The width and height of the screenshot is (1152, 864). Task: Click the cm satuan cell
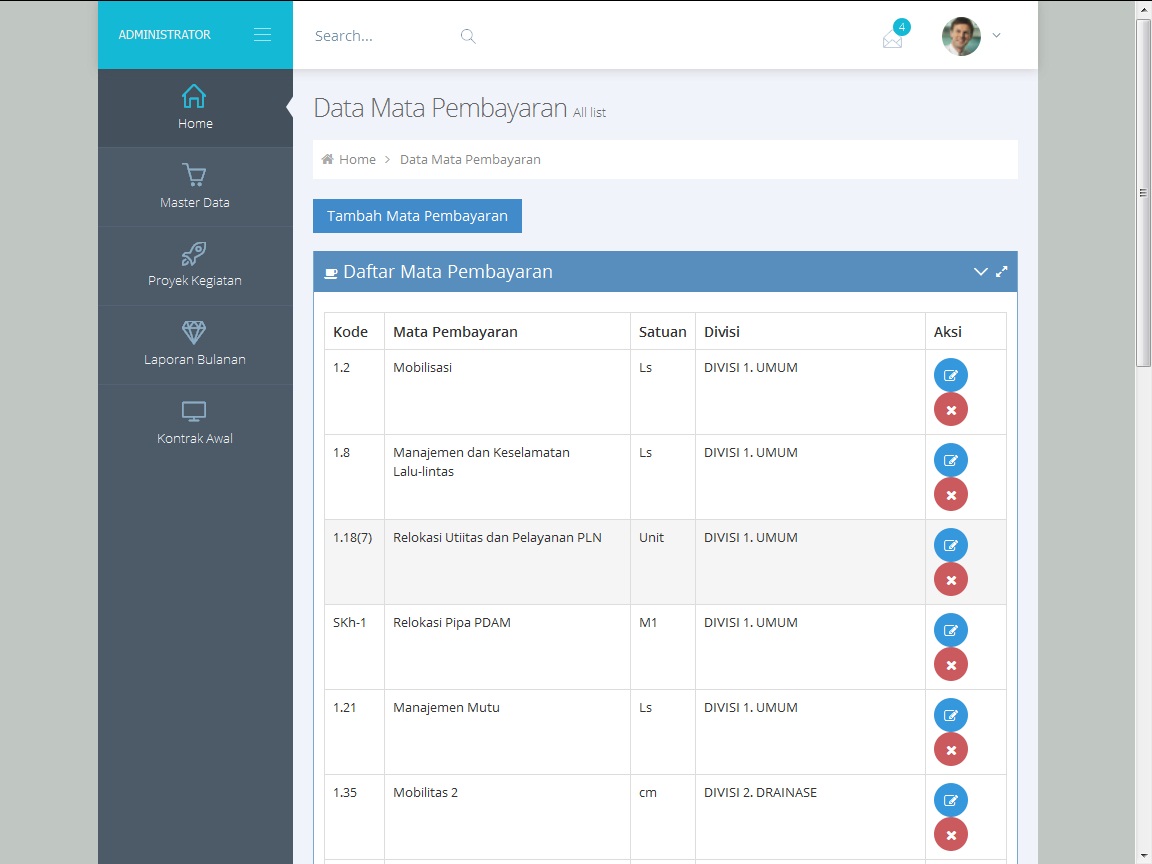(663, 817)
